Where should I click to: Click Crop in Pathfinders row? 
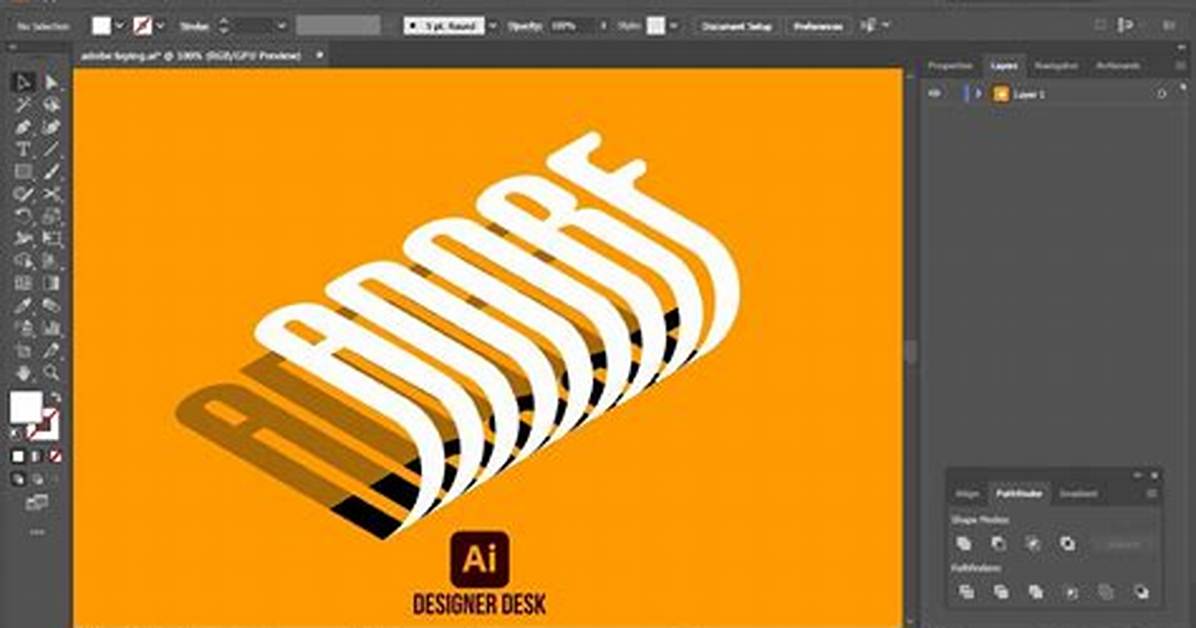click(x=1071, y=592)
